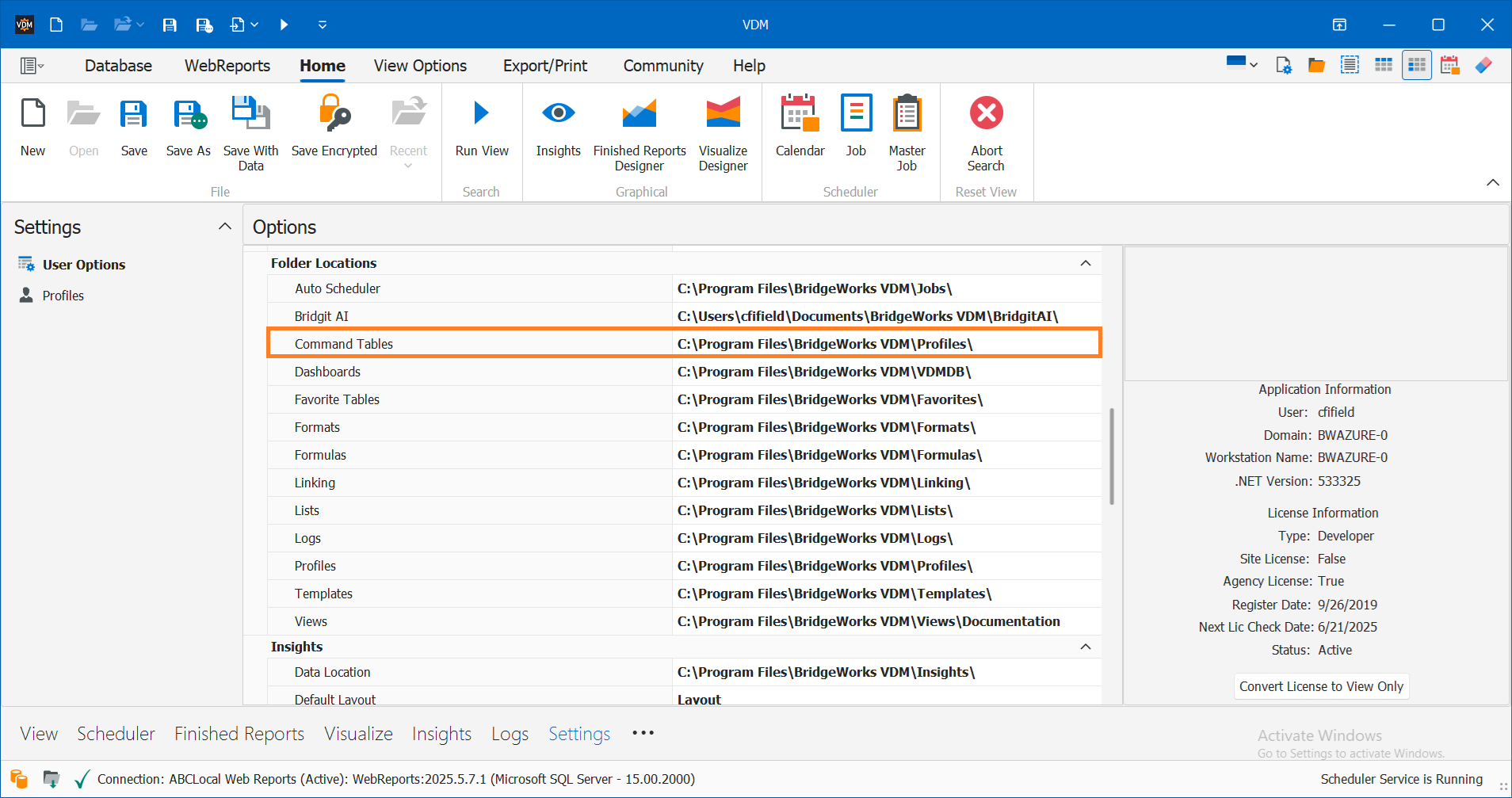Screen dimensions: 1512x798
Task: Click Save With Data button
Action: [x=250, y=134]
